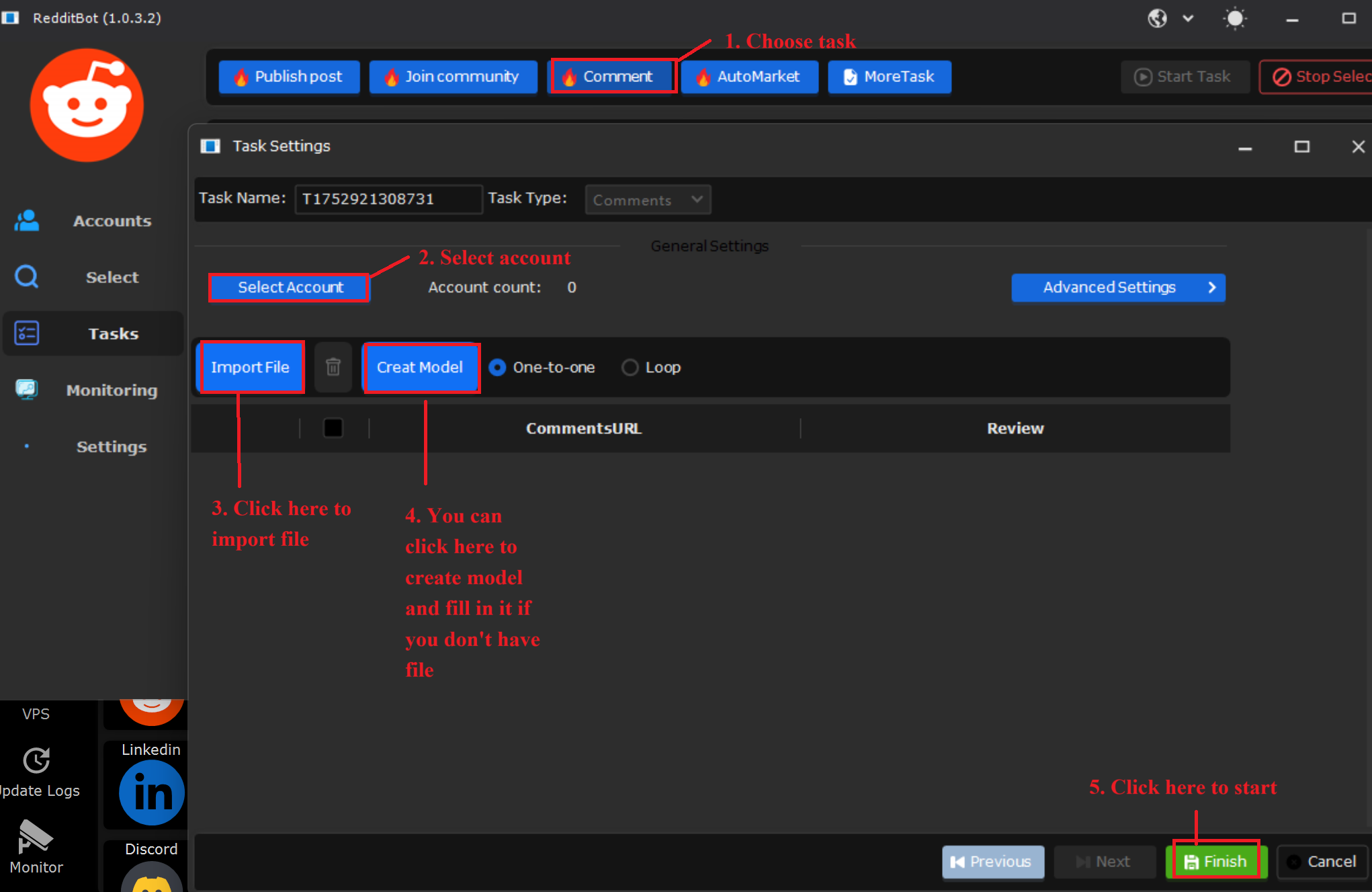Click the Import File button
Viewport: 1372px width, 892px height.
click(250, 367)
